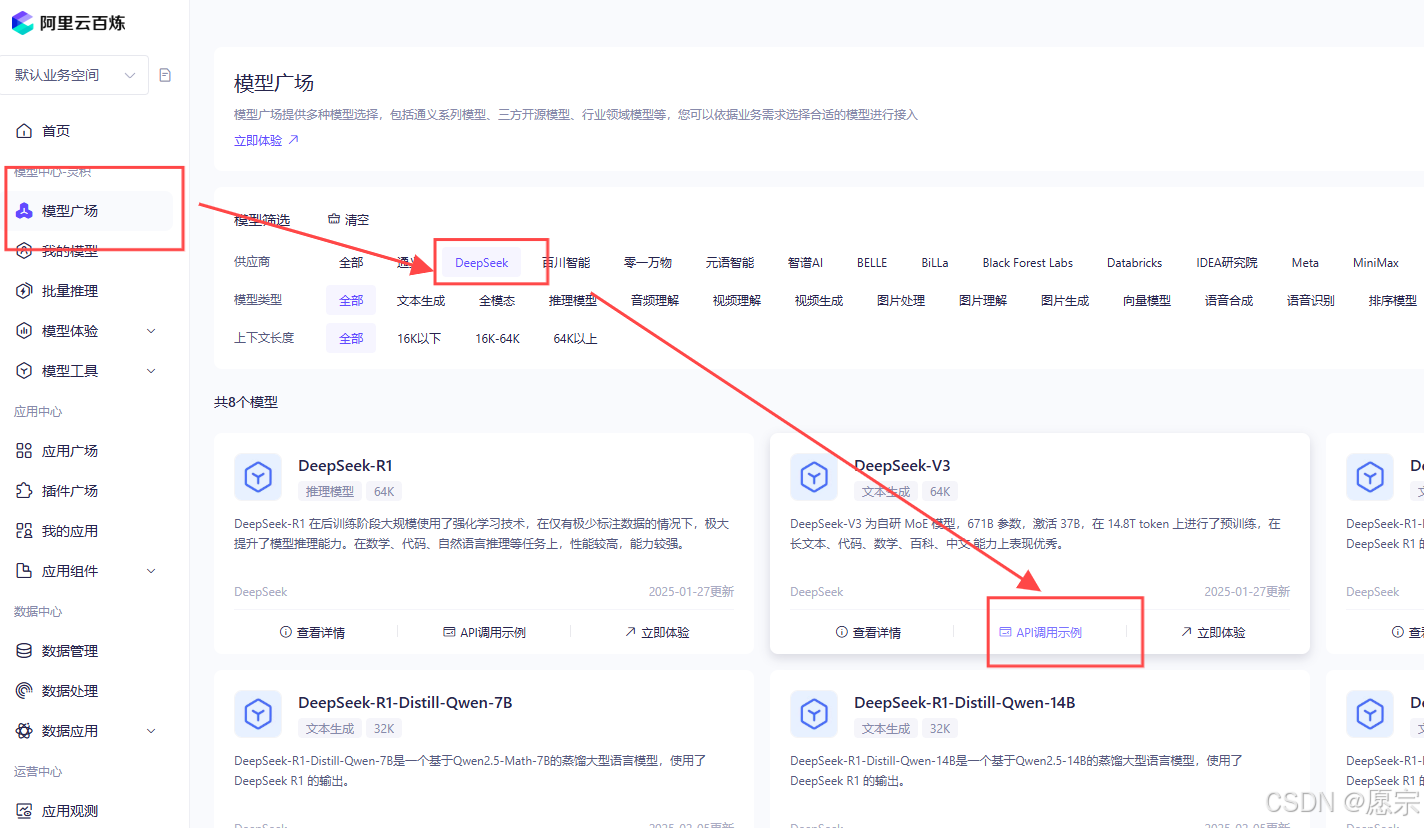The height and width of the screenshot is (828, 1424).
Task: Click the 首页 home icon
Action: pyautogui.click(x=25, y=131)
